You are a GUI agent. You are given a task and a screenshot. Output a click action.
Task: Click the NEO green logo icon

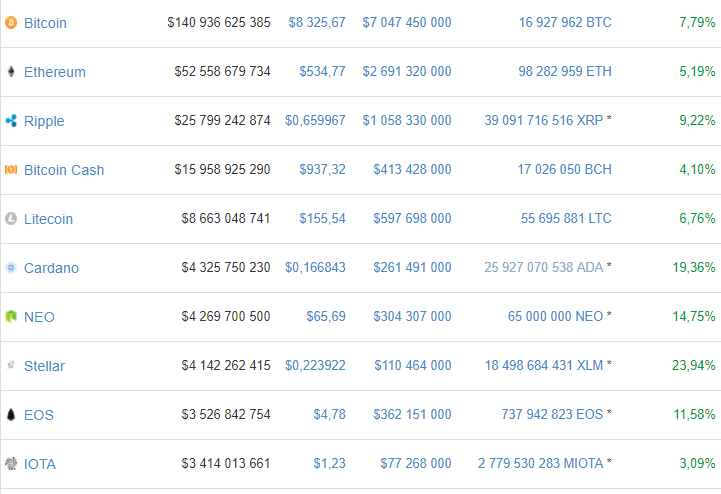coord(11,317)
